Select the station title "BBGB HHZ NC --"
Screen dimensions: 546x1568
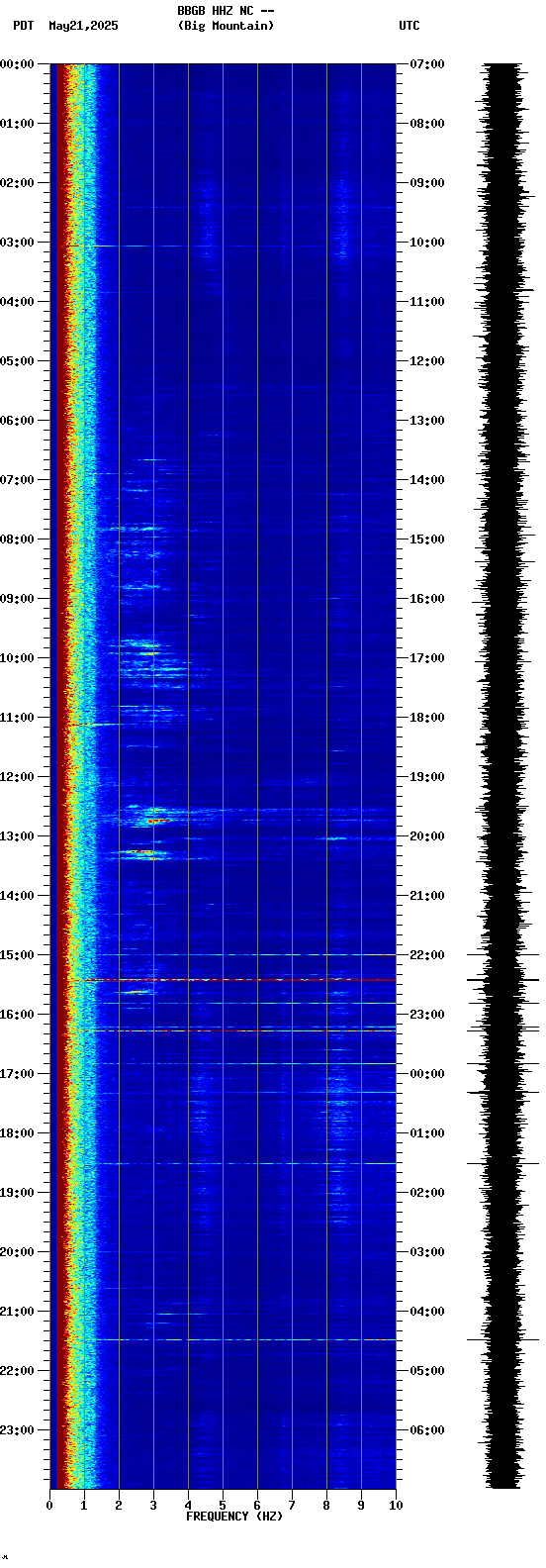(x=226, y=11)
